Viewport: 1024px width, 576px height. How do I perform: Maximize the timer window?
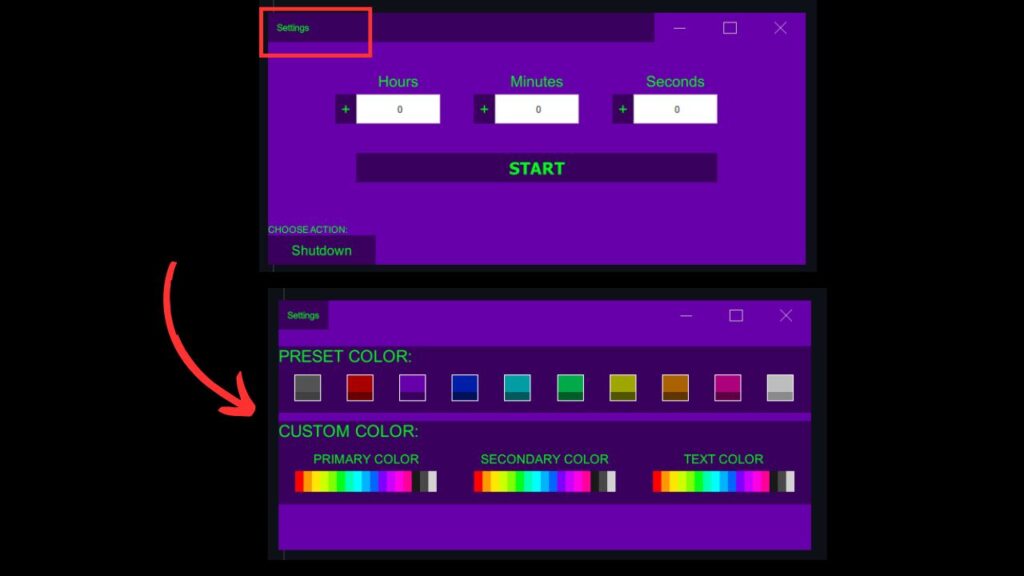click(x=729, y=28)
